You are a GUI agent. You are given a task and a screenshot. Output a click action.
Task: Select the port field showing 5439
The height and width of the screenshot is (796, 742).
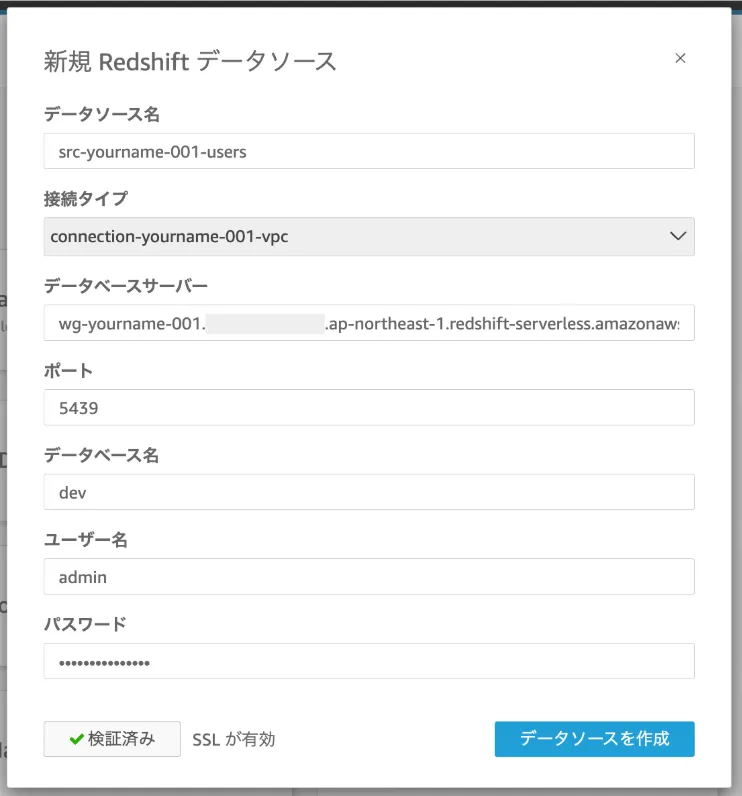pyautogui.click(x=369, y=408)
